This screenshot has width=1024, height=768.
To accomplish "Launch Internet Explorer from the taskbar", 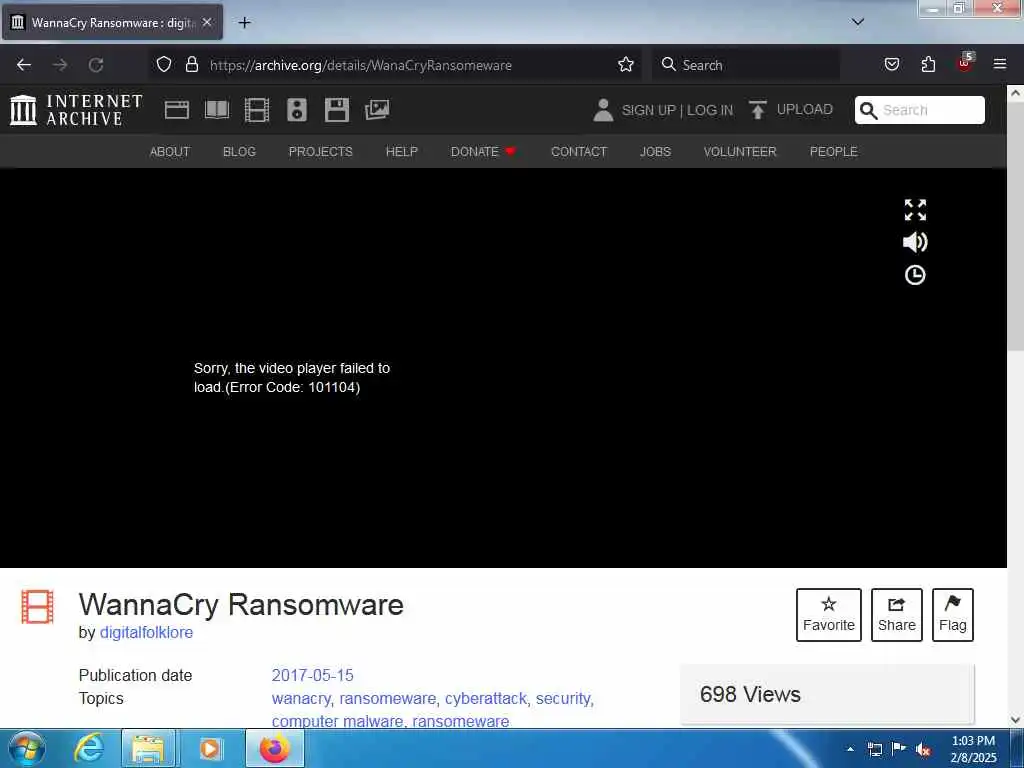I will [x=88, y=748].
